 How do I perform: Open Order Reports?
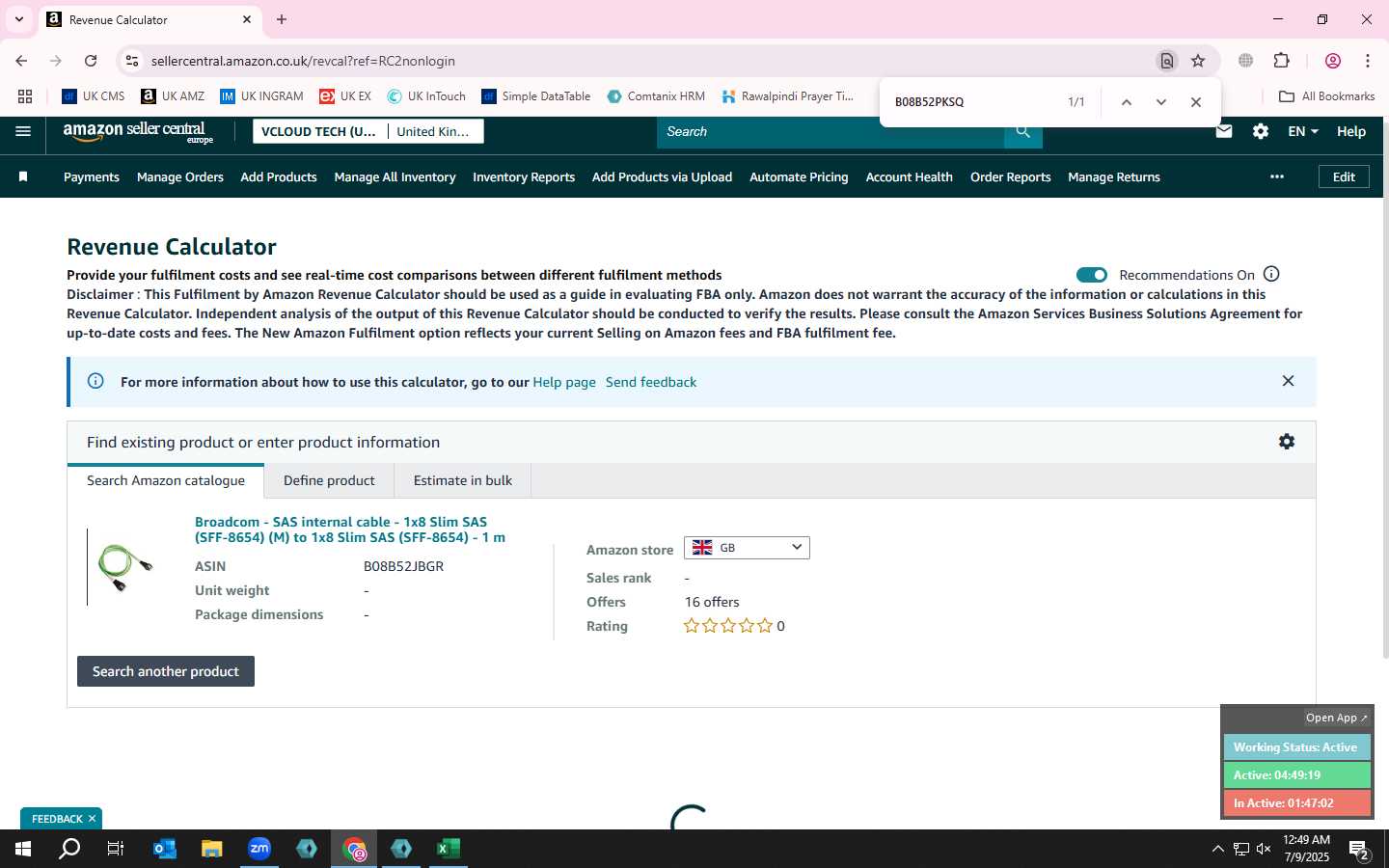coord(1011,176)
